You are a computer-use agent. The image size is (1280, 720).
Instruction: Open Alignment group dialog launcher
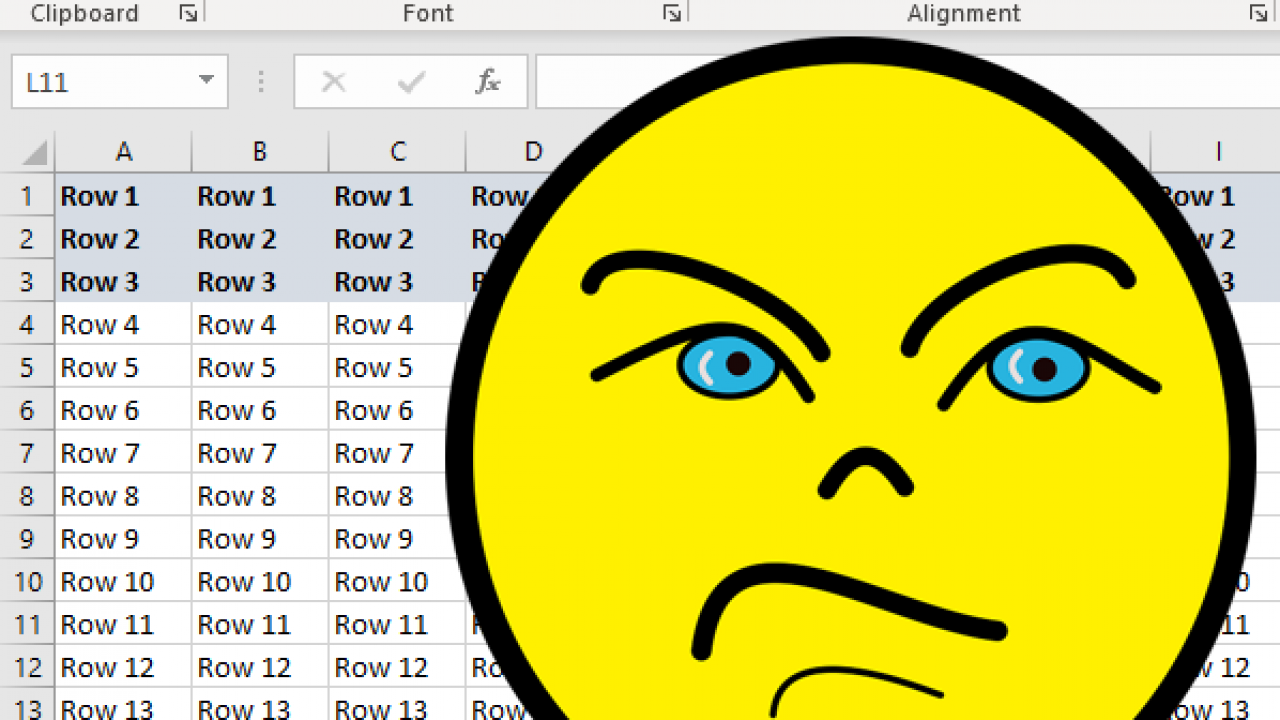pos(1258,13)
